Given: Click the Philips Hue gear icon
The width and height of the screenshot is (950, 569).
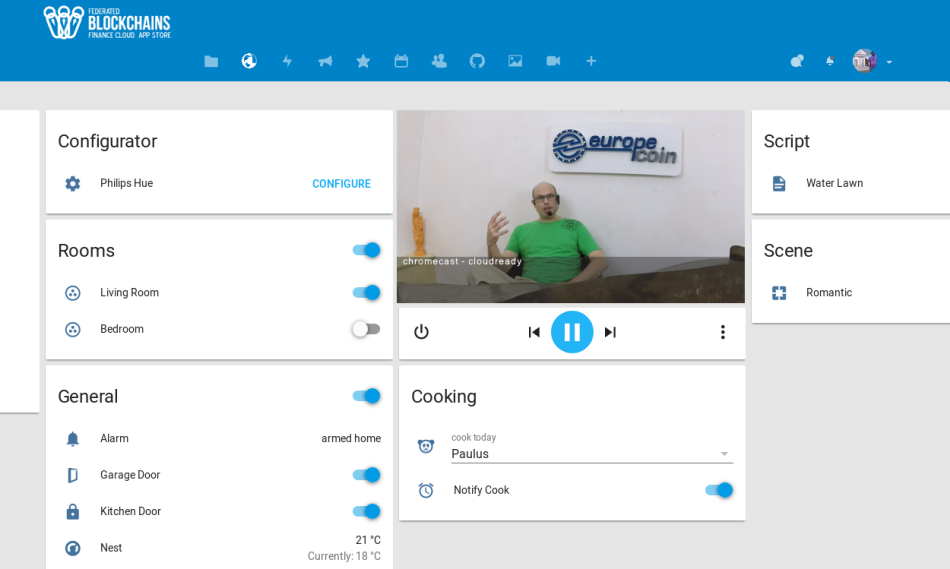Looking at the screenshot, I should [73, 184].
